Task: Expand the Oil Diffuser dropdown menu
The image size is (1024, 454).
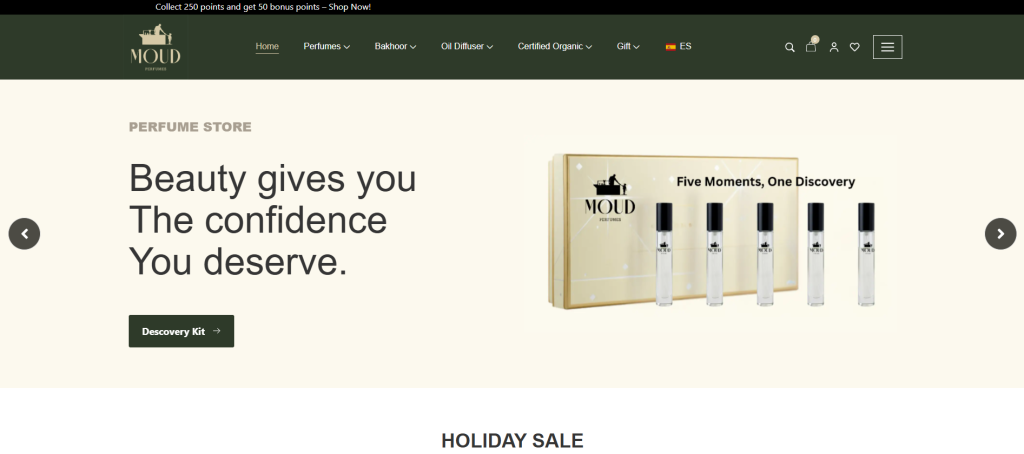Action: coord(467,46)
